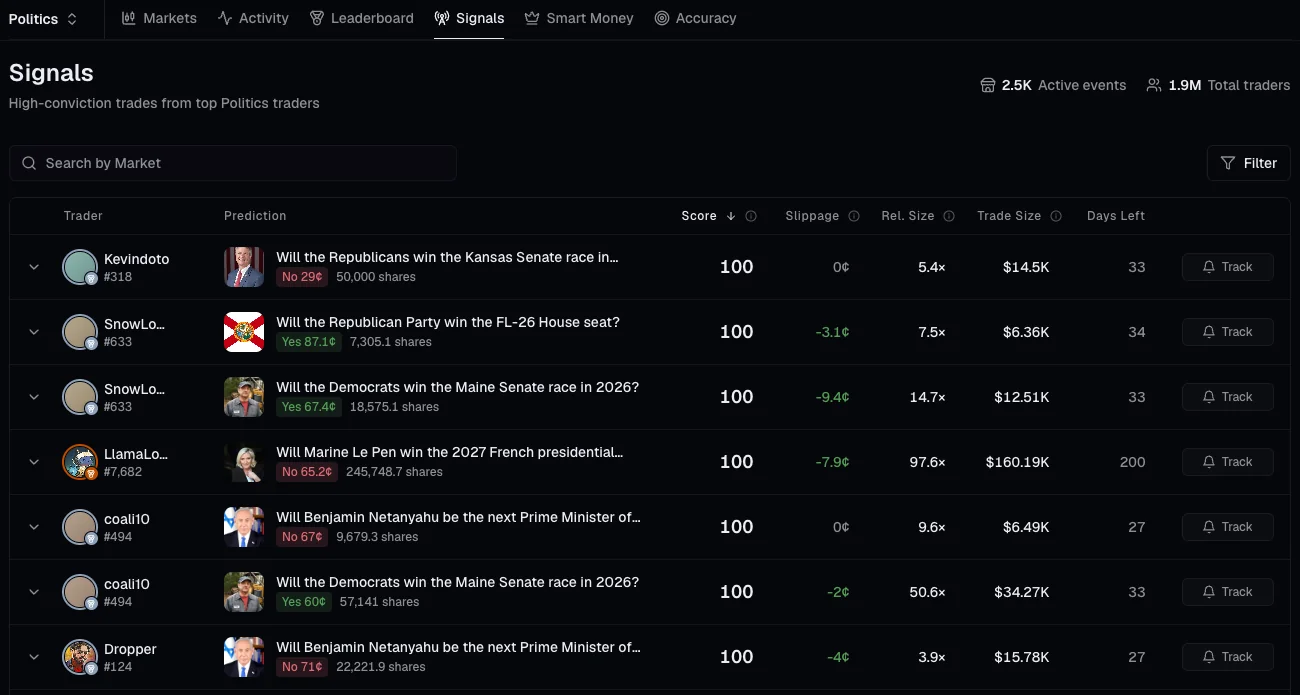Expand the SnowLo Maine Senate row
Image resolution: width=1300 pixels, height=695 pixels.
coord(34,397)
